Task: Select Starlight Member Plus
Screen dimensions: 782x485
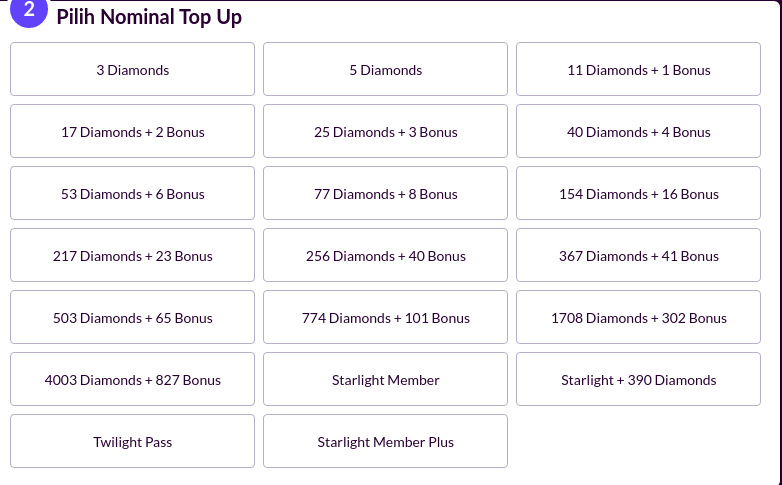Action: click(x=386, y=442)
